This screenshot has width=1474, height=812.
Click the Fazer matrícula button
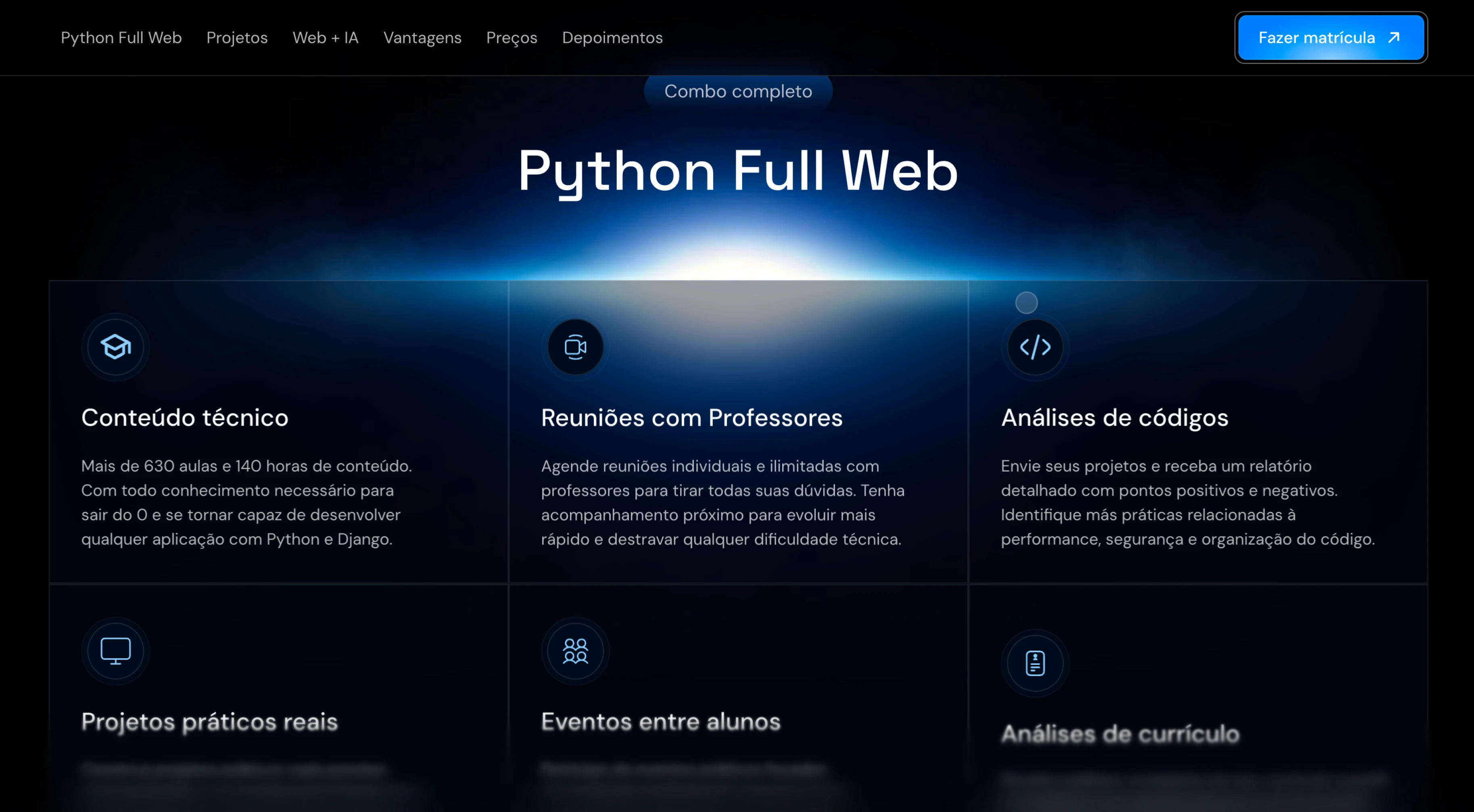[1331, 38]
